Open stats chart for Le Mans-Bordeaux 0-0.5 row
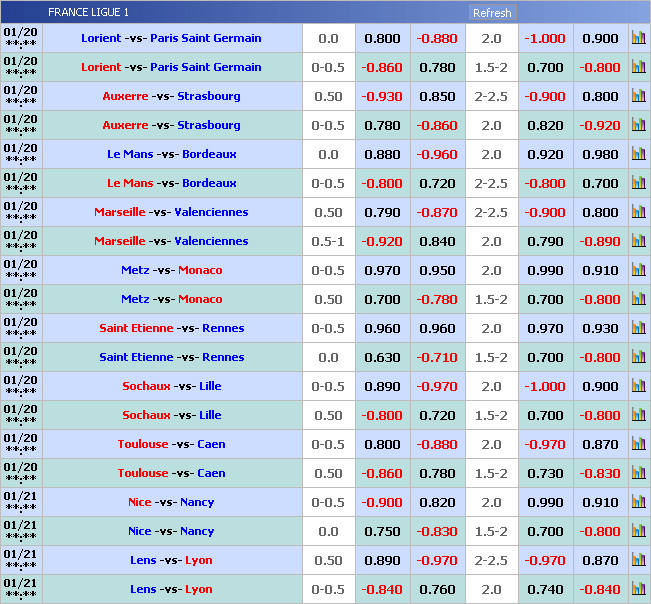The height and width of the screenshot is (604, 651). [x=638, y=184]
